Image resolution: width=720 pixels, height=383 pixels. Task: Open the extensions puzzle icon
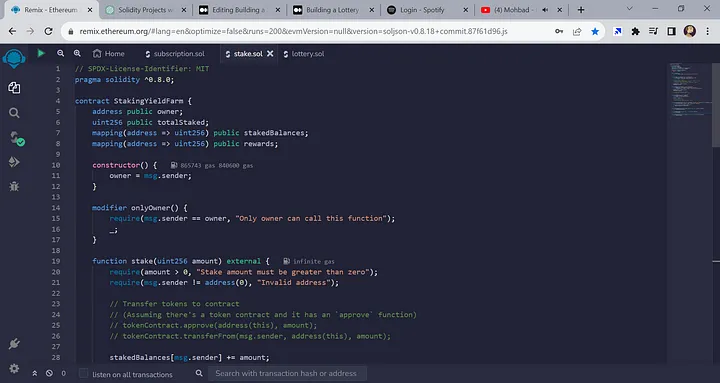click(x=636, y=31)
